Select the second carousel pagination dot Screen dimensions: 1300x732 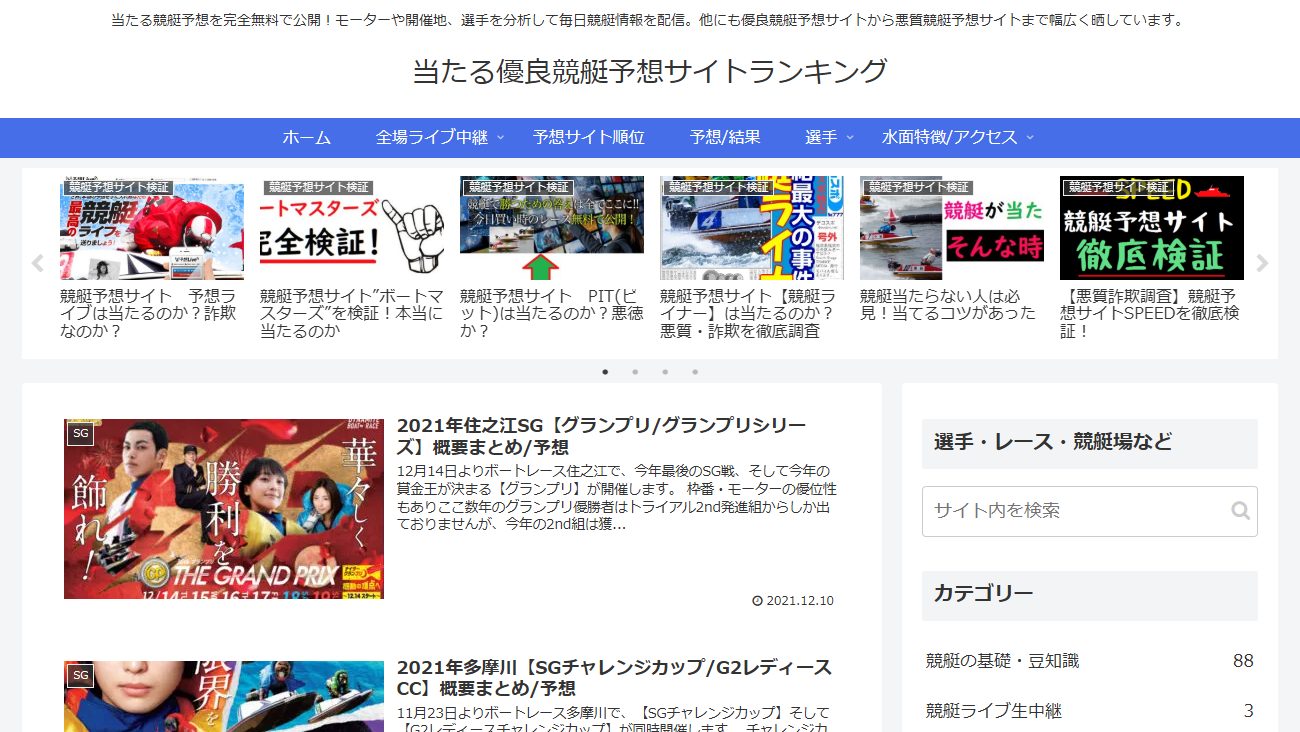tap(635, 372)
